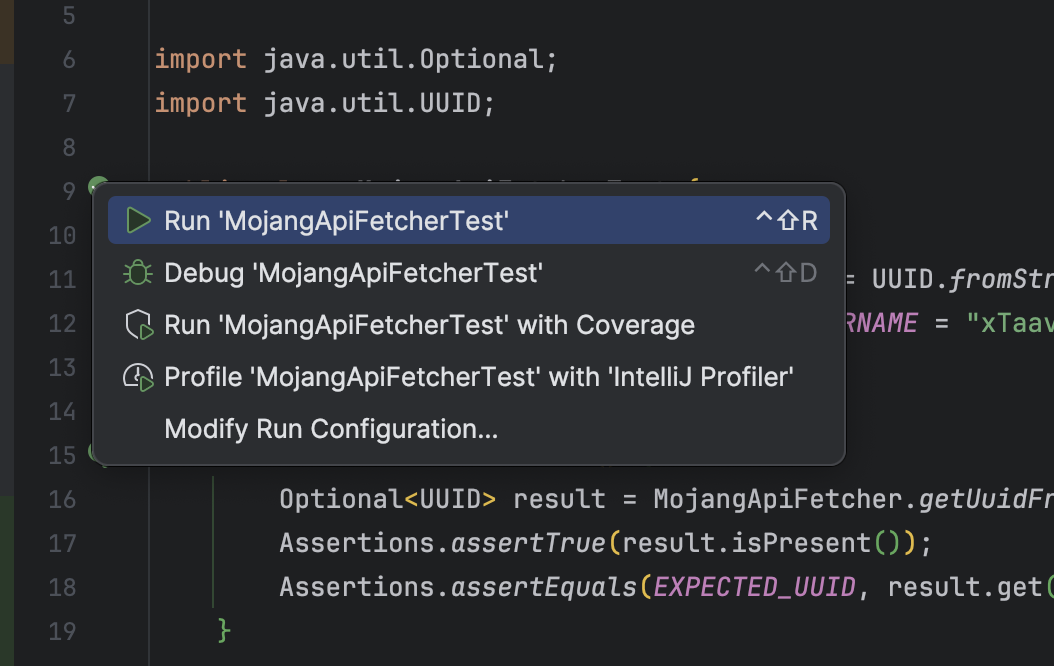Click the assertTrue method call
This screenshot has width=1054, height=666.
(x=527, y=543)
